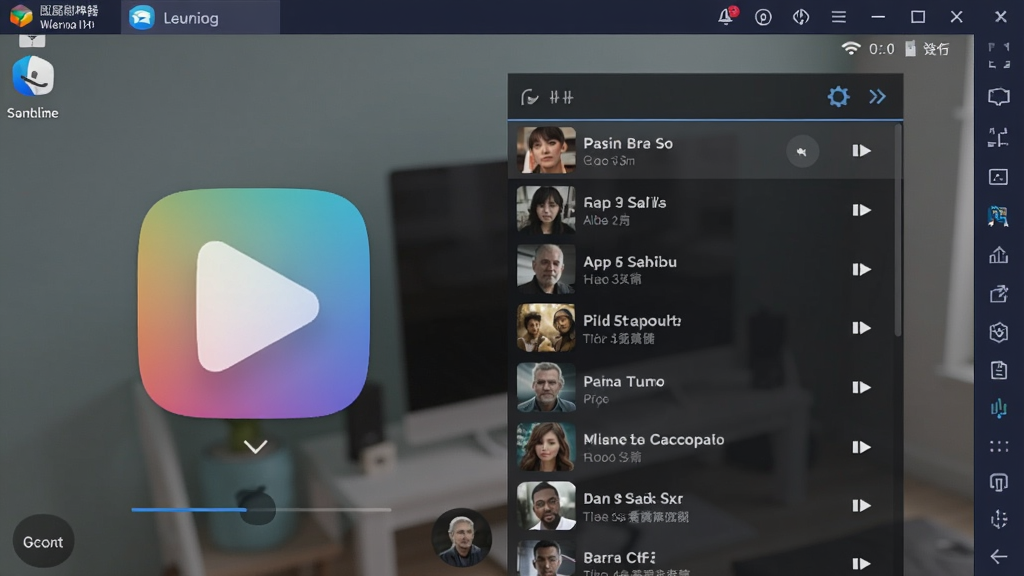Click the sliders icon in panel header
The image size is (1024, 576).
[561, 98]
